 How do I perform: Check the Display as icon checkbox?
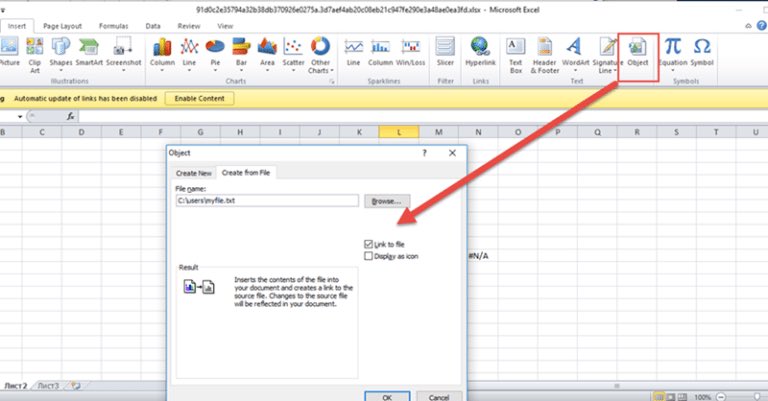pyautogui.click(x=369, y=256)
